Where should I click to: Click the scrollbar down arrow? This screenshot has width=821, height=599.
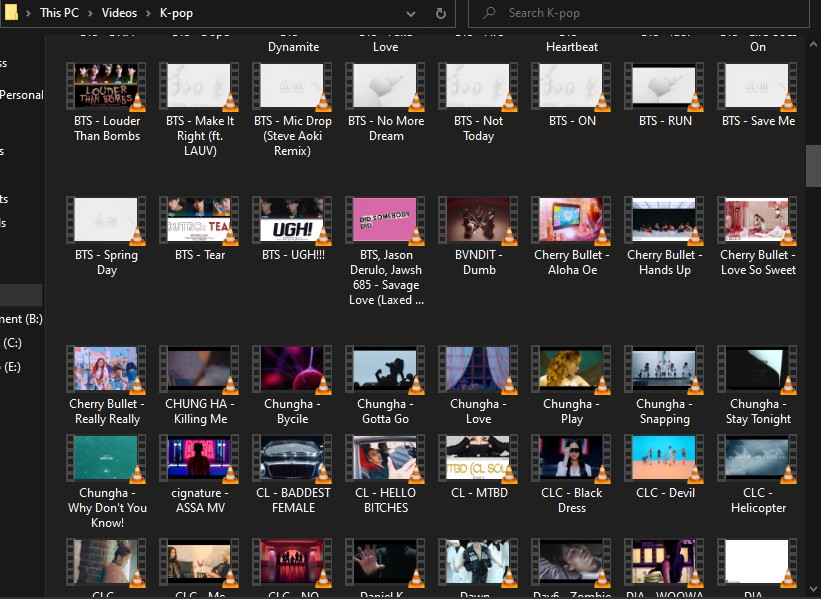(813, 589)
